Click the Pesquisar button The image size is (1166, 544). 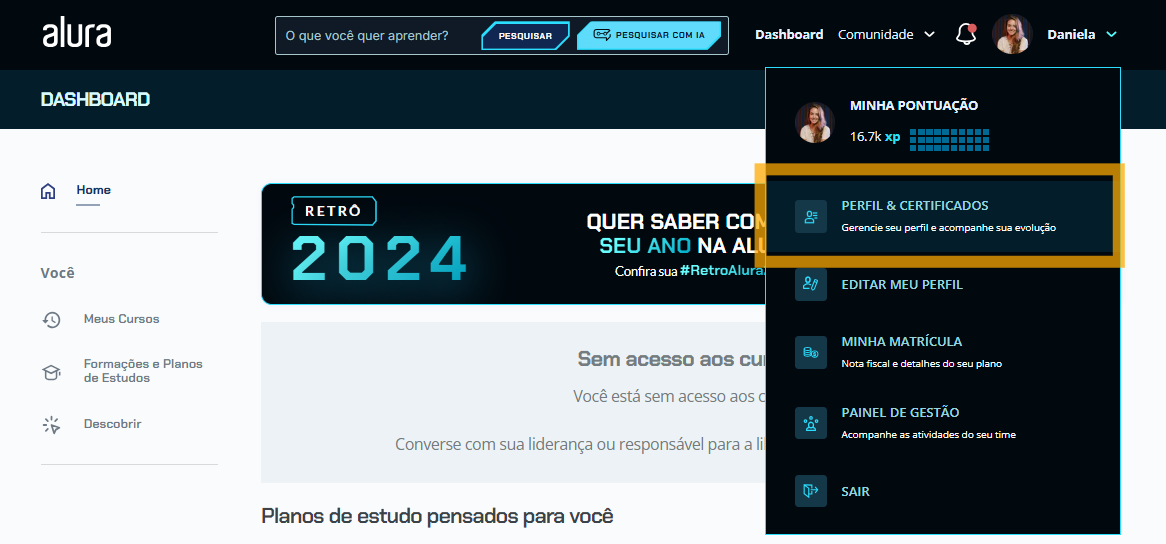click(525, 36)
